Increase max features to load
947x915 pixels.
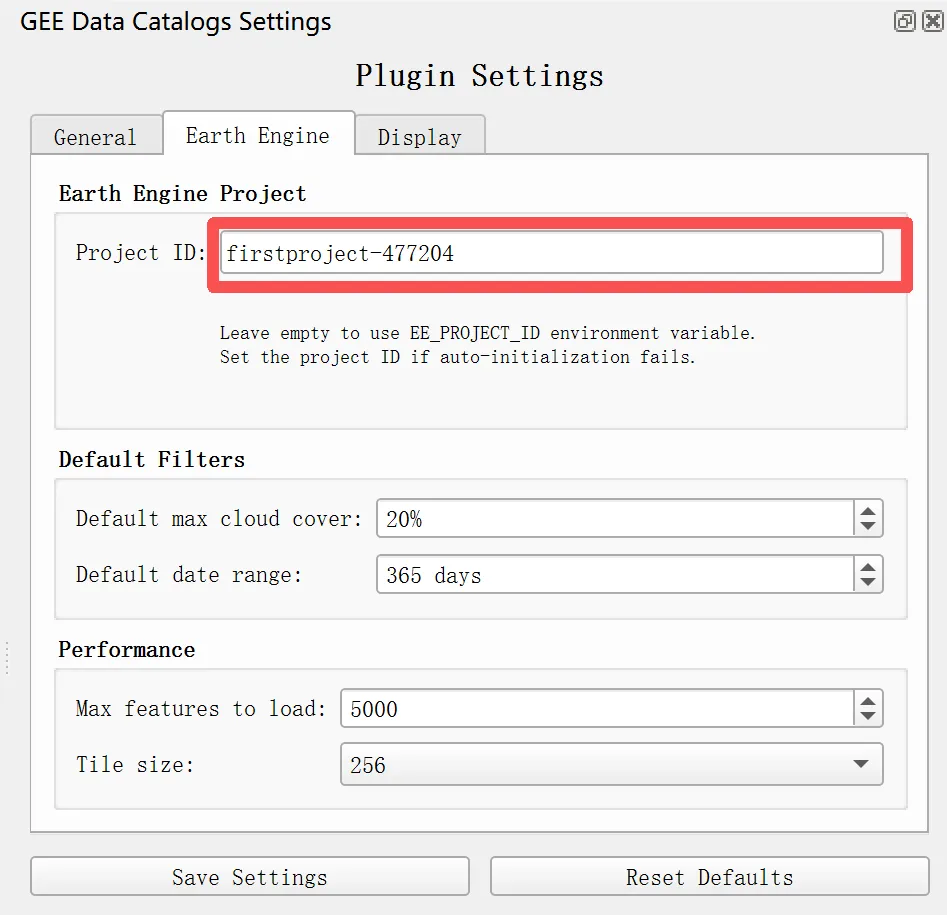coord(868,700)
